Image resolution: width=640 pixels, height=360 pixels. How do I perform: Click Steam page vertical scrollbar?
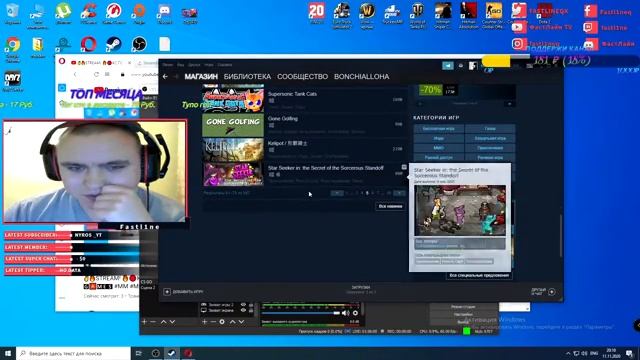click(561, 235)
